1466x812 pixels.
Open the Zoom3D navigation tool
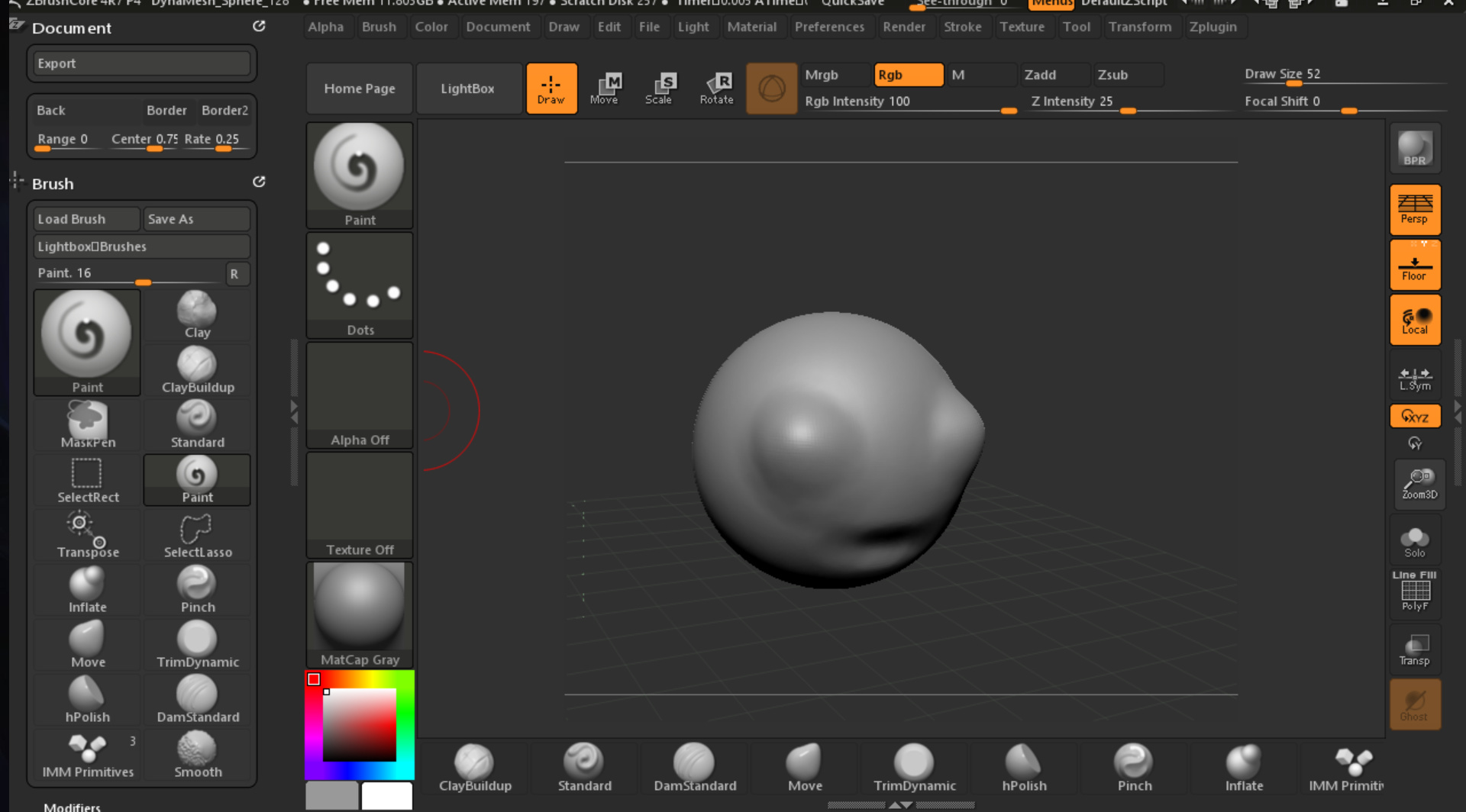[1419, 483]
